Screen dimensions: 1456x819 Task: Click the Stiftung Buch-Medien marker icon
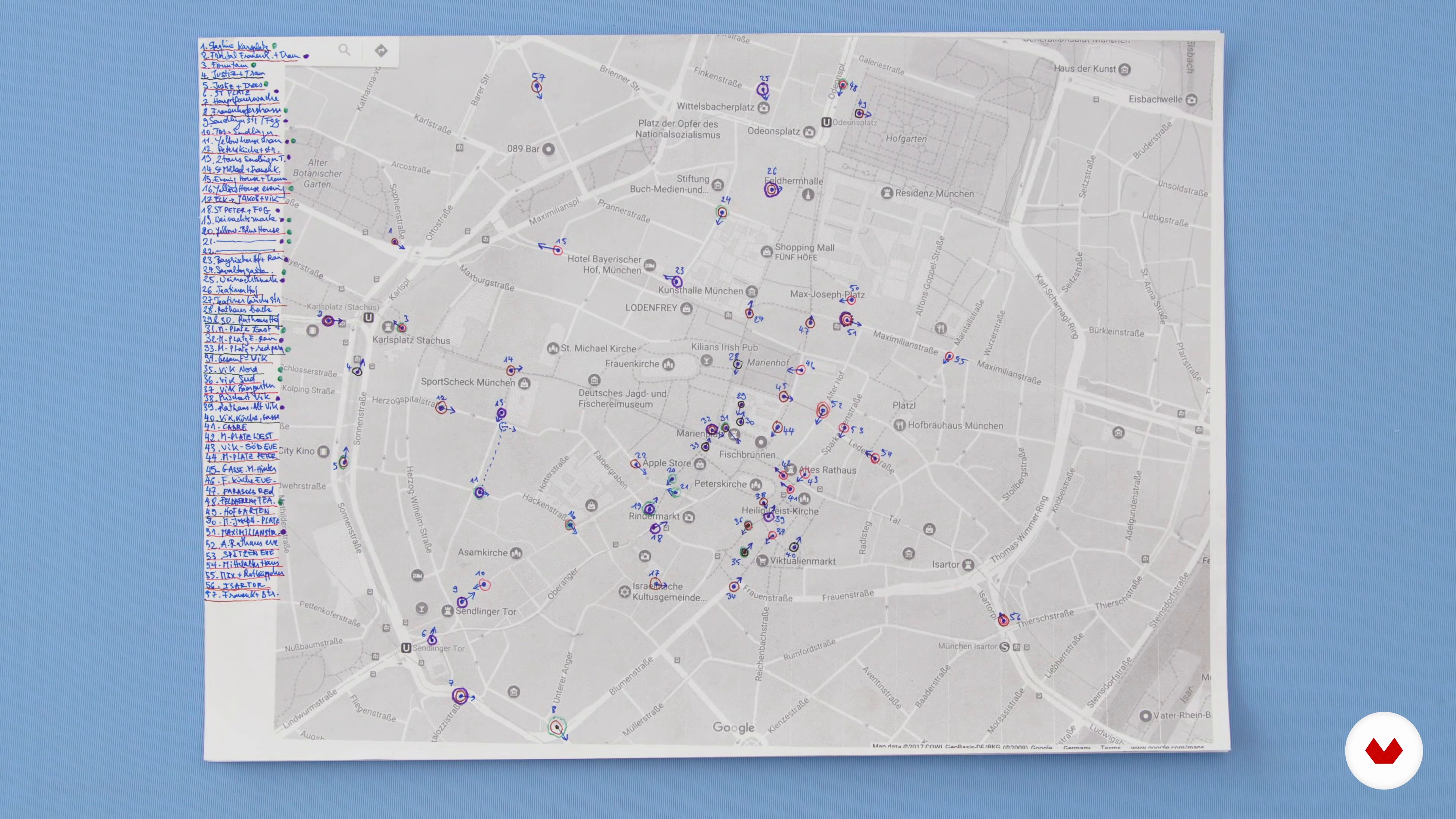tap(718, 185)
